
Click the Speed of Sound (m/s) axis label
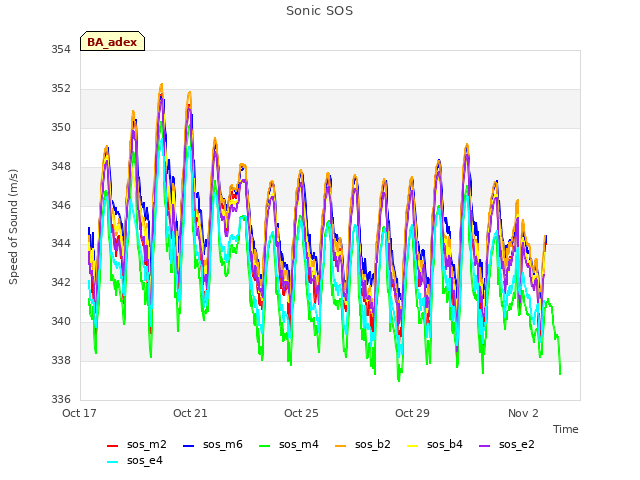pos(13,227)
